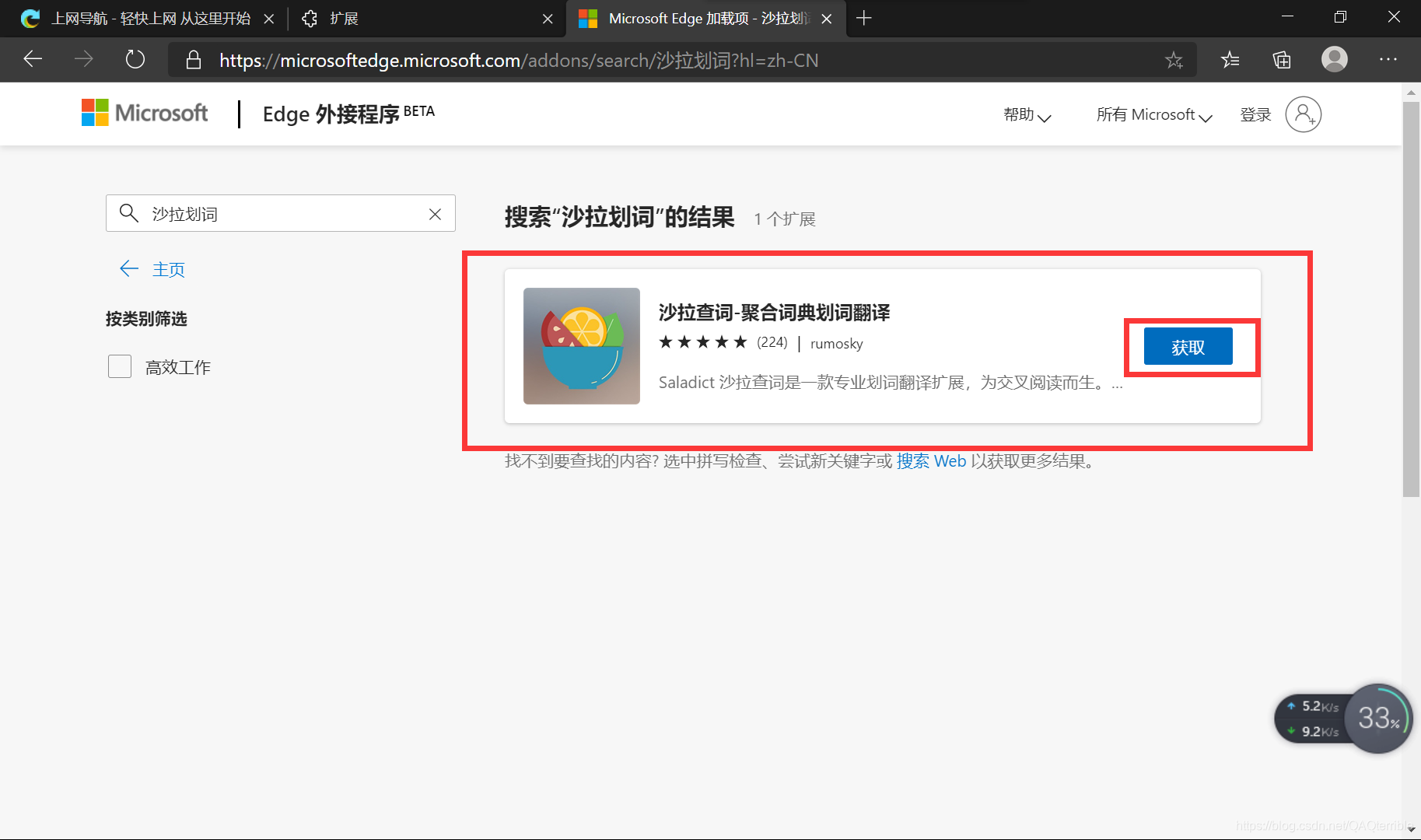This screenshot has height=840, width=1421.
Task: Expand the 所有 Microsoft dropdown
Action: (1154, 114)
